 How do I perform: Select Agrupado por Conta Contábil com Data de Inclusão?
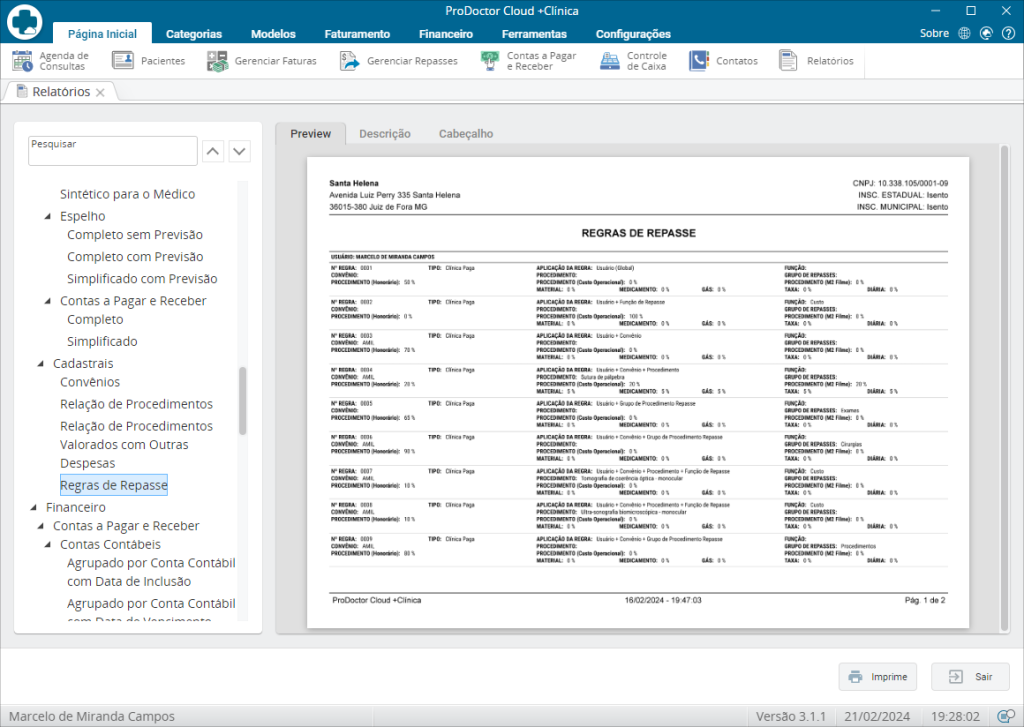coord(151,572)
